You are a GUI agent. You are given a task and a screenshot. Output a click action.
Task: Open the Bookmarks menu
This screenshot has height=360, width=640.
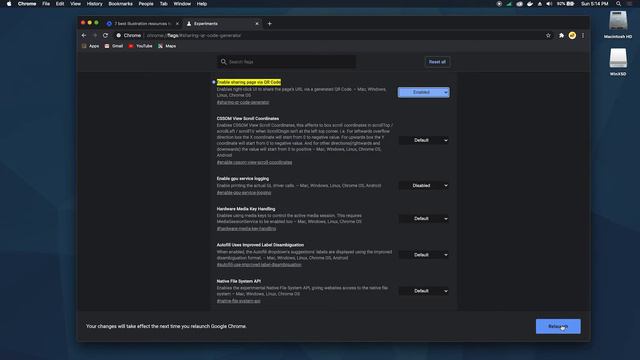[120, 4]
